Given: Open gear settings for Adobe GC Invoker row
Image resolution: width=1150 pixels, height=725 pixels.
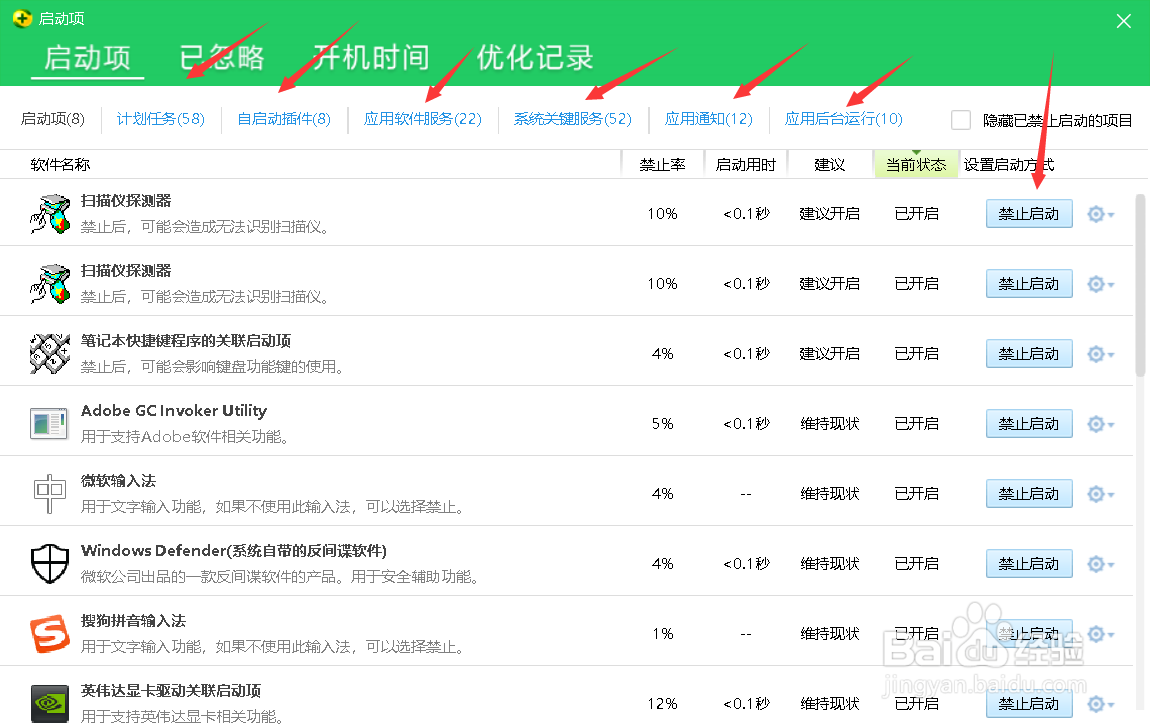Looking at the screenshot, I should (x=1100, y=424).
